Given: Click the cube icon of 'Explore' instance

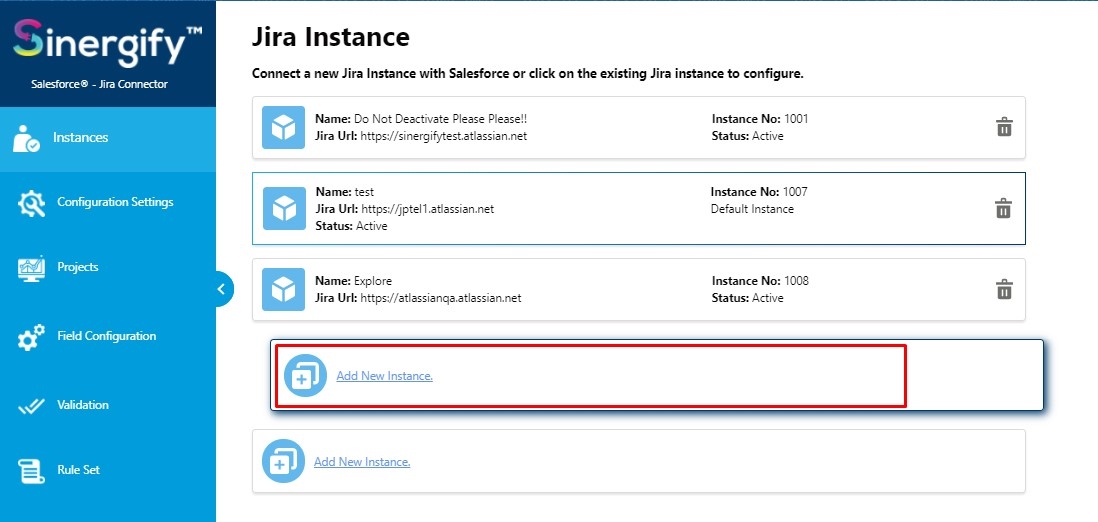Looking at the screenshot, I should click(283, 289).
